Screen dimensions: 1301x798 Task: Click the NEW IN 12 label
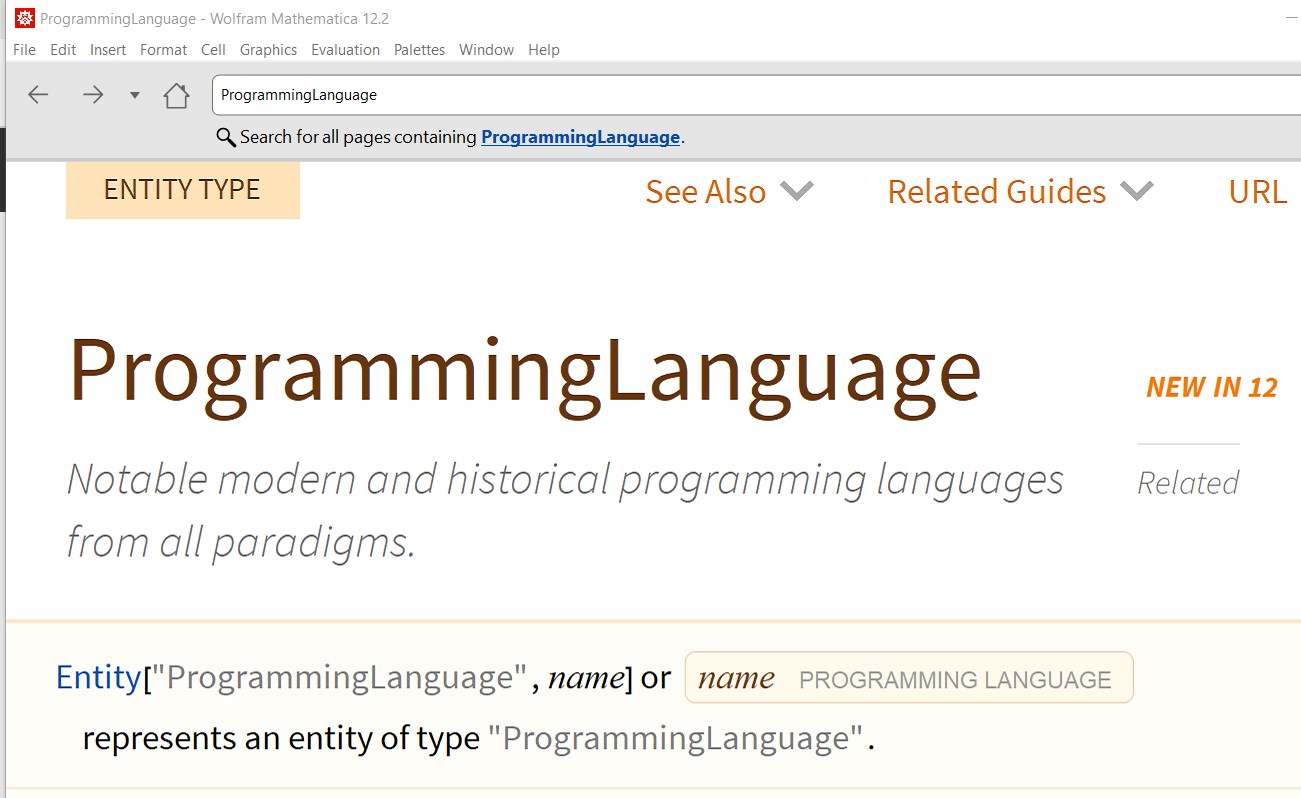click(1212, 388)
